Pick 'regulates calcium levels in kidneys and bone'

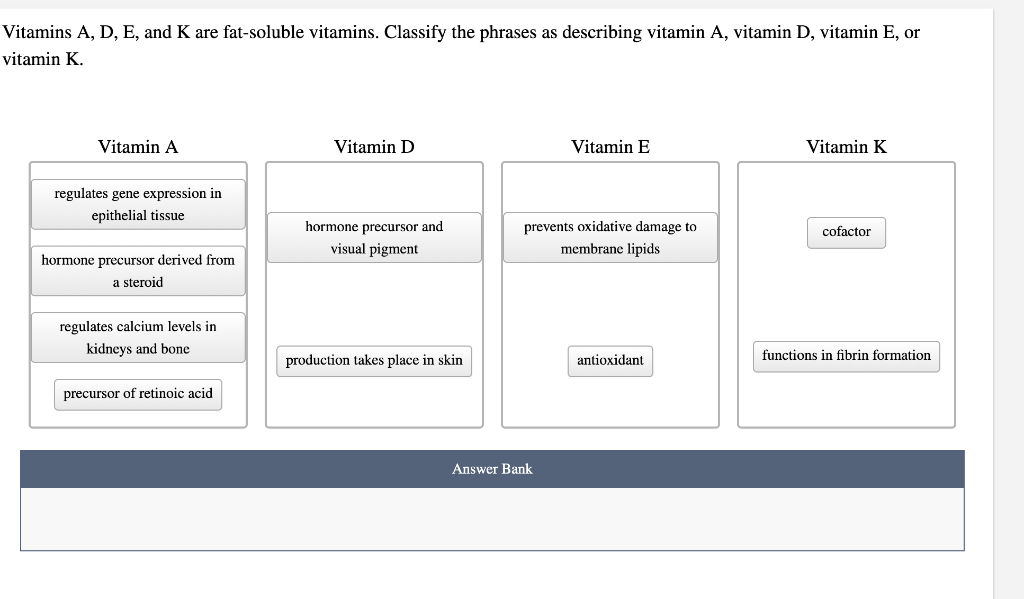click(x=138, y=338)
